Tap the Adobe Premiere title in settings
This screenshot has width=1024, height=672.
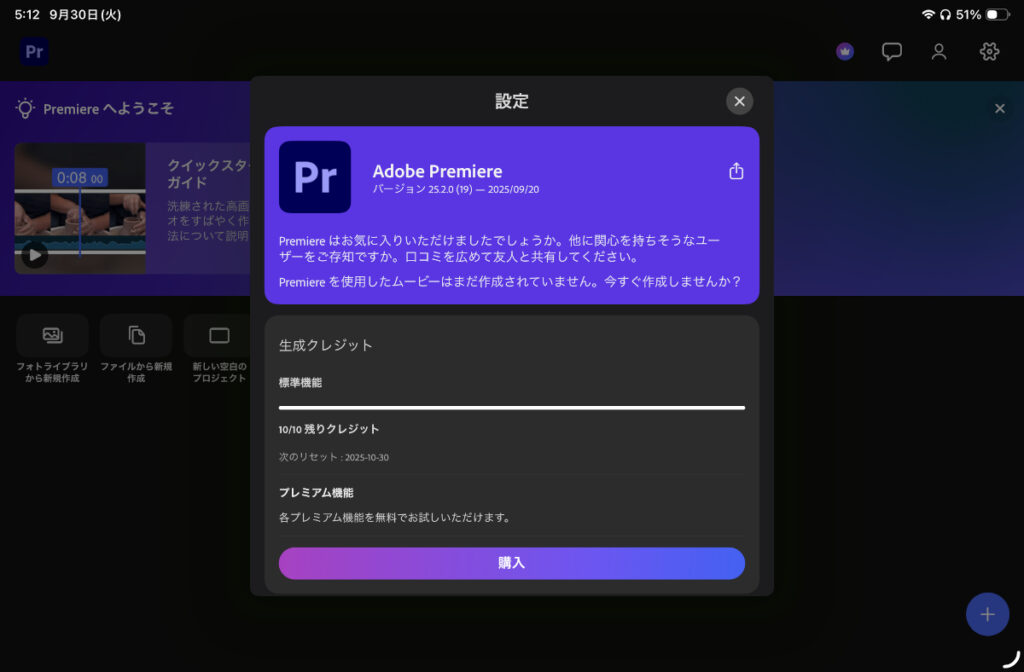coord(438,171)
